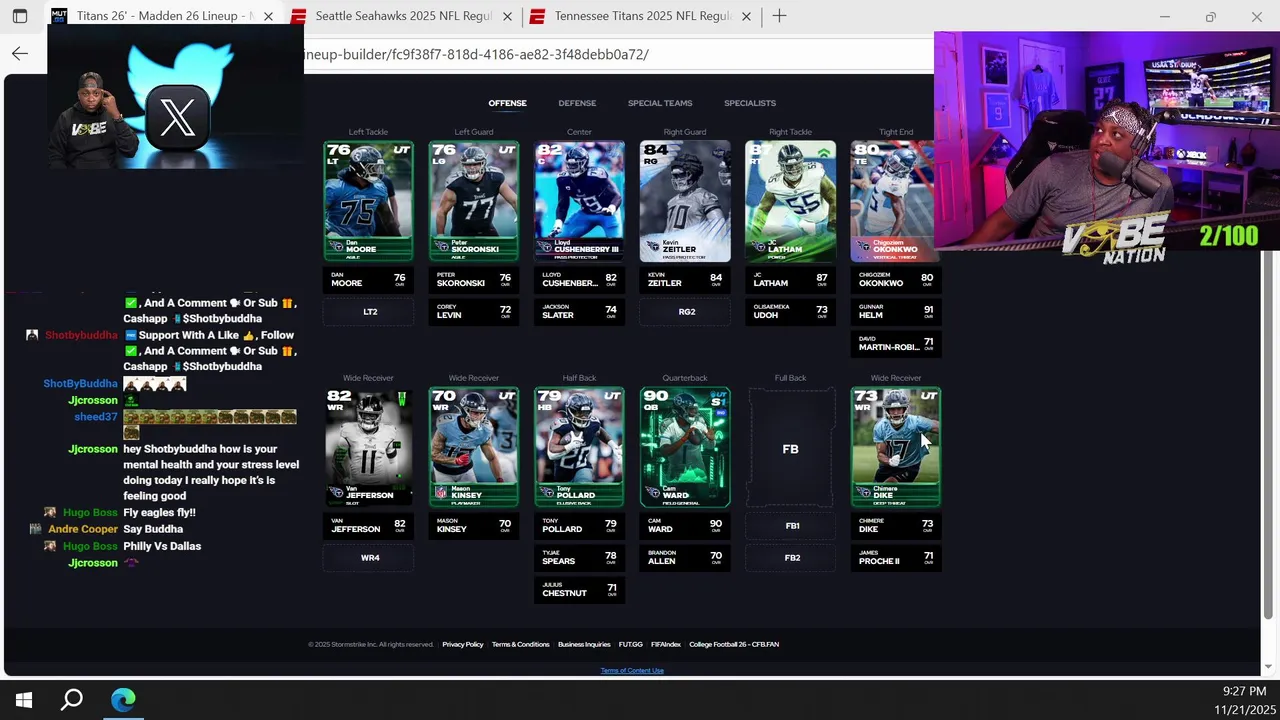
Task: Select Cam Ward quarterback card
Action: pos(685,447)
